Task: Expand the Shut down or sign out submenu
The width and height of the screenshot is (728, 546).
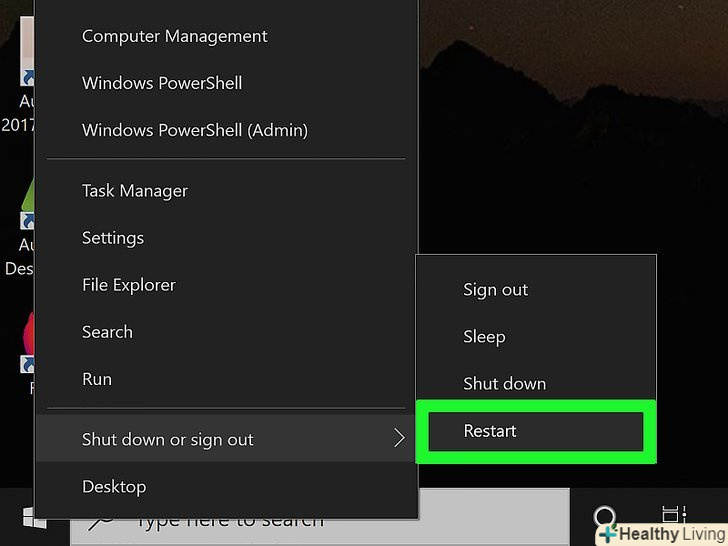Action: pyautogui.click(x=226, y=440)
